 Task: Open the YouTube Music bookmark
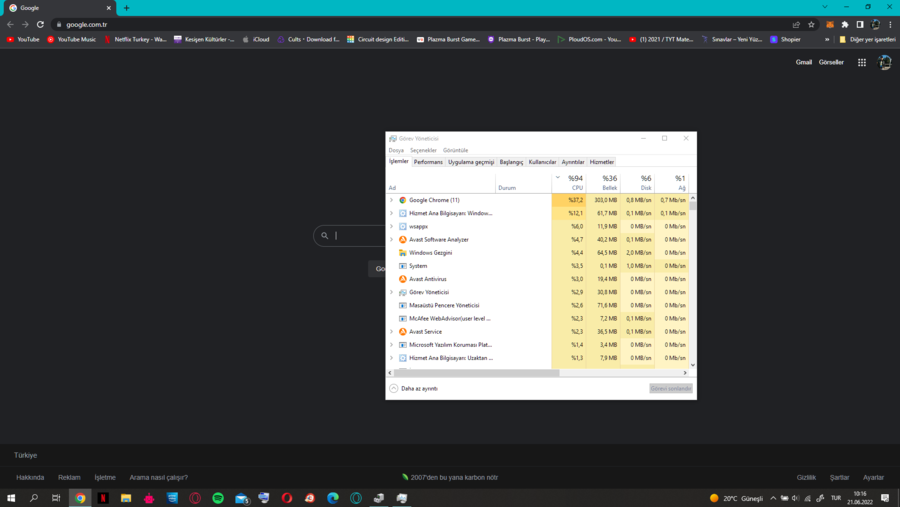click(72, 40)
